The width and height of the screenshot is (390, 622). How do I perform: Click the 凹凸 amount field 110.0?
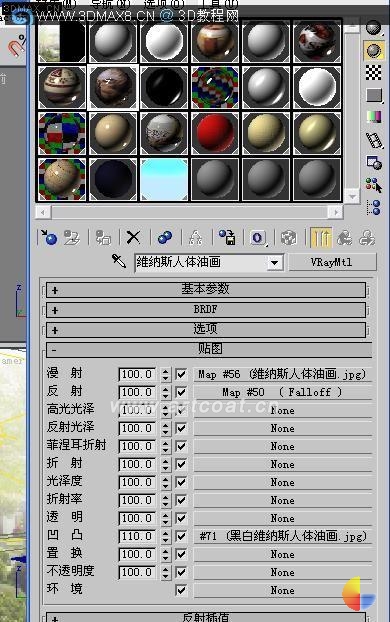coord(137,536)
